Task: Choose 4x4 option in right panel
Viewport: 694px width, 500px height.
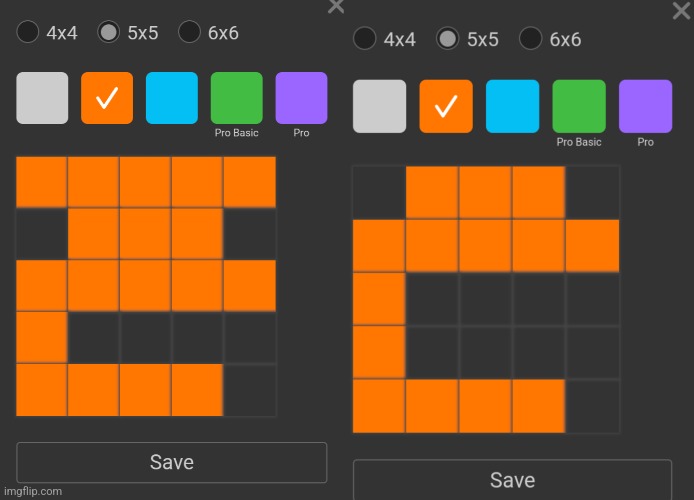Action: pyautogui.click(x=365, y=39)
